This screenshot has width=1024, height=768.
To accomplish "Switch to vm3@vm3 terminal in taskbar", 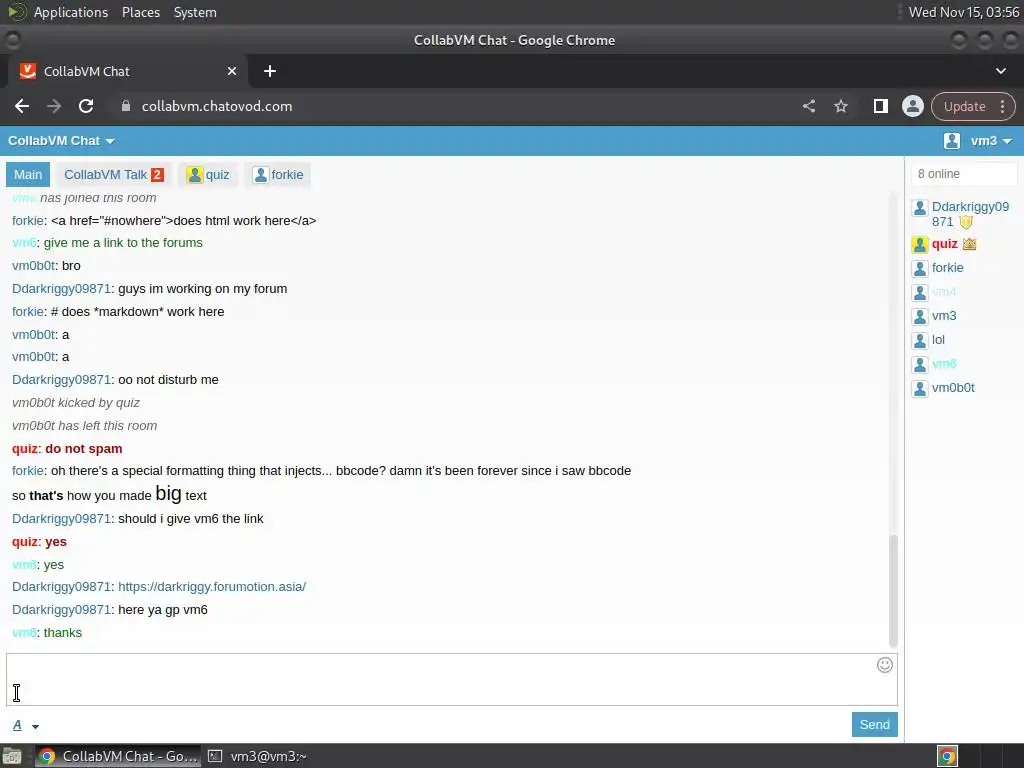I will 258,756.
